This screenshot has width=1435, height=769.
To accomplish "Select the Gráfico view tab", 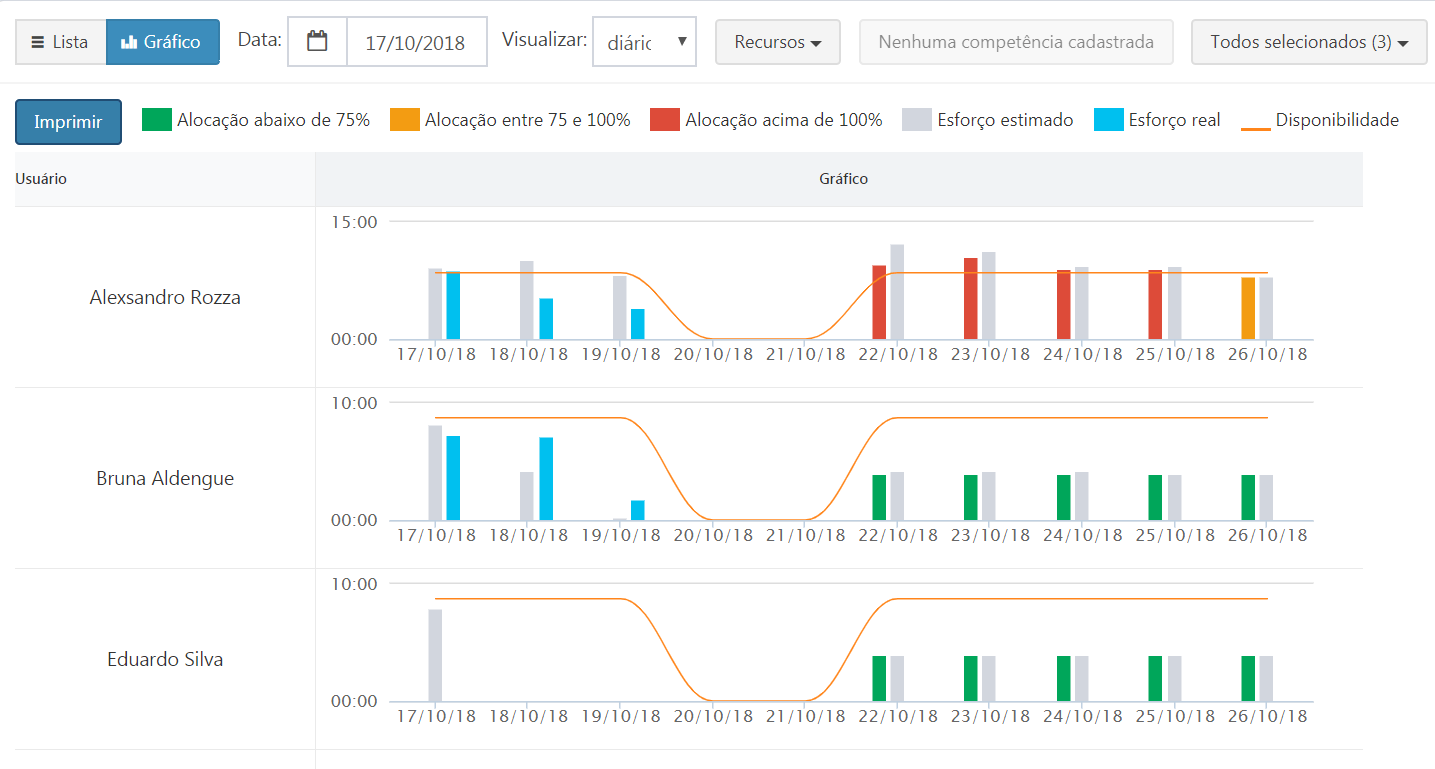I will [162, 42].
